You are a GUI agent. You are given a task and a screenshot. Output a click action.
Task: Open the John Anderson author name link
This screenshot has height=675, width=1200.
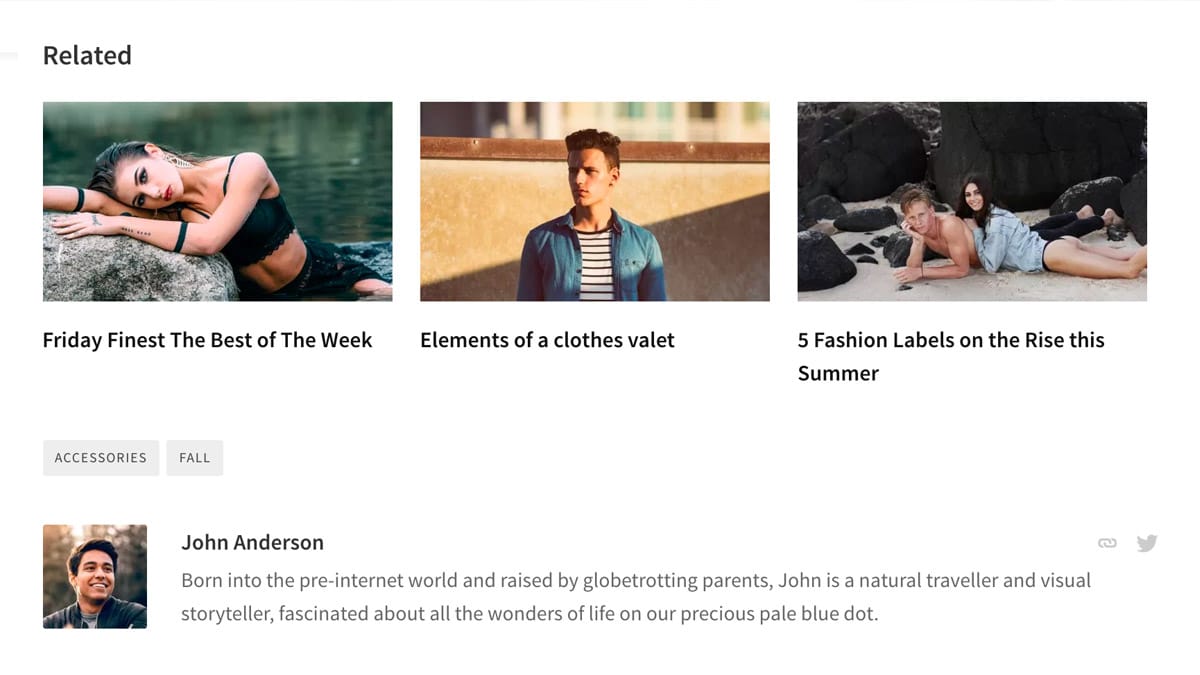(252, 542)
